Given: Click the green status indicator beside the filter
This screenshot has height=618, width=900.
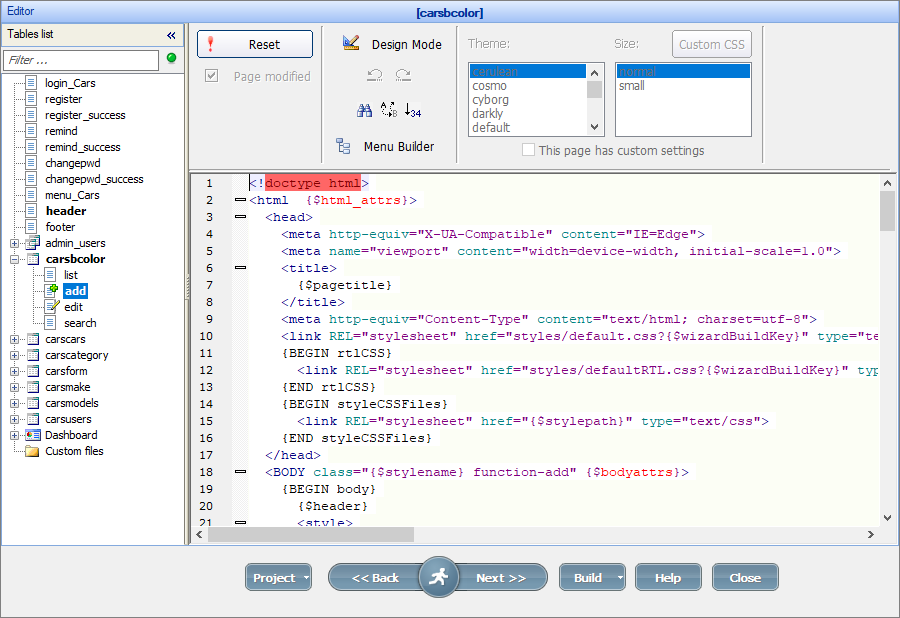Looking at the screenshot, I should click(172, 60).
